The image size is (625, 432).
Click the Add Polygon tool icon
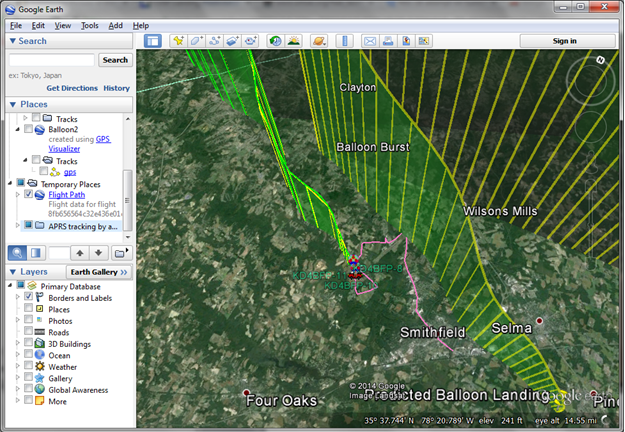point(196,41)
